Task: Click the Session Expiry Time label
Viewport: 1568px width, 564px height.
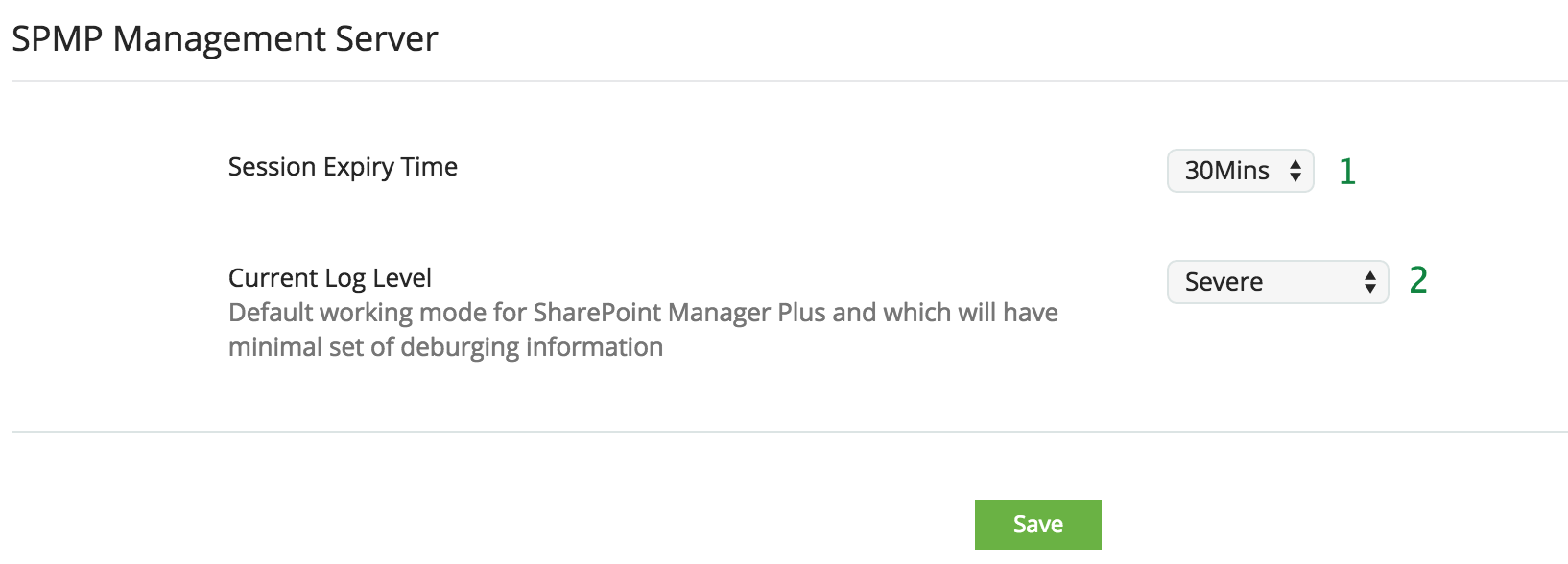Action: click(x=343, y=167)
